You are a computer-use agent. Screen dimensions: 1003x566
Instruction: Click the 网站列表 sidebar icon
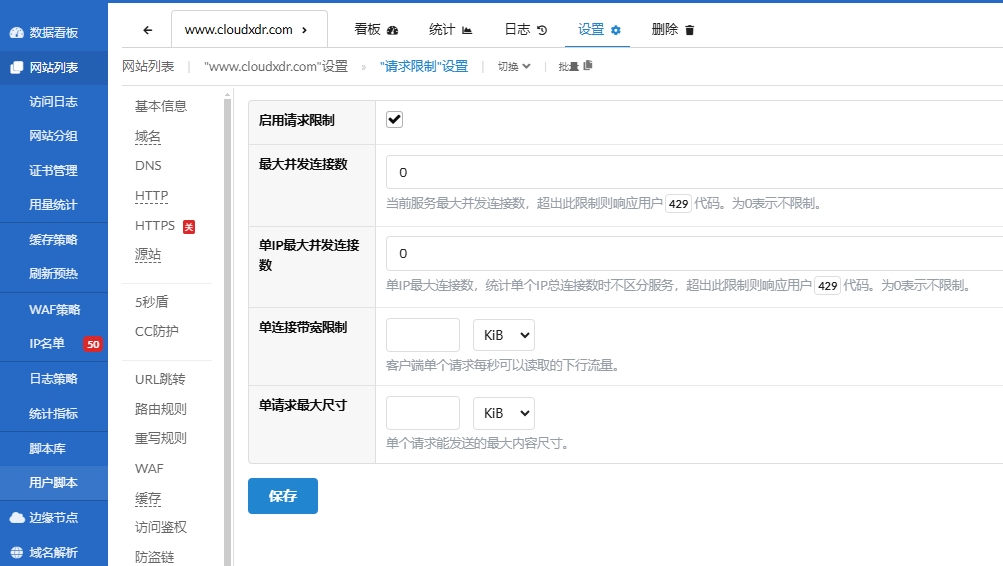pos(17,68)
